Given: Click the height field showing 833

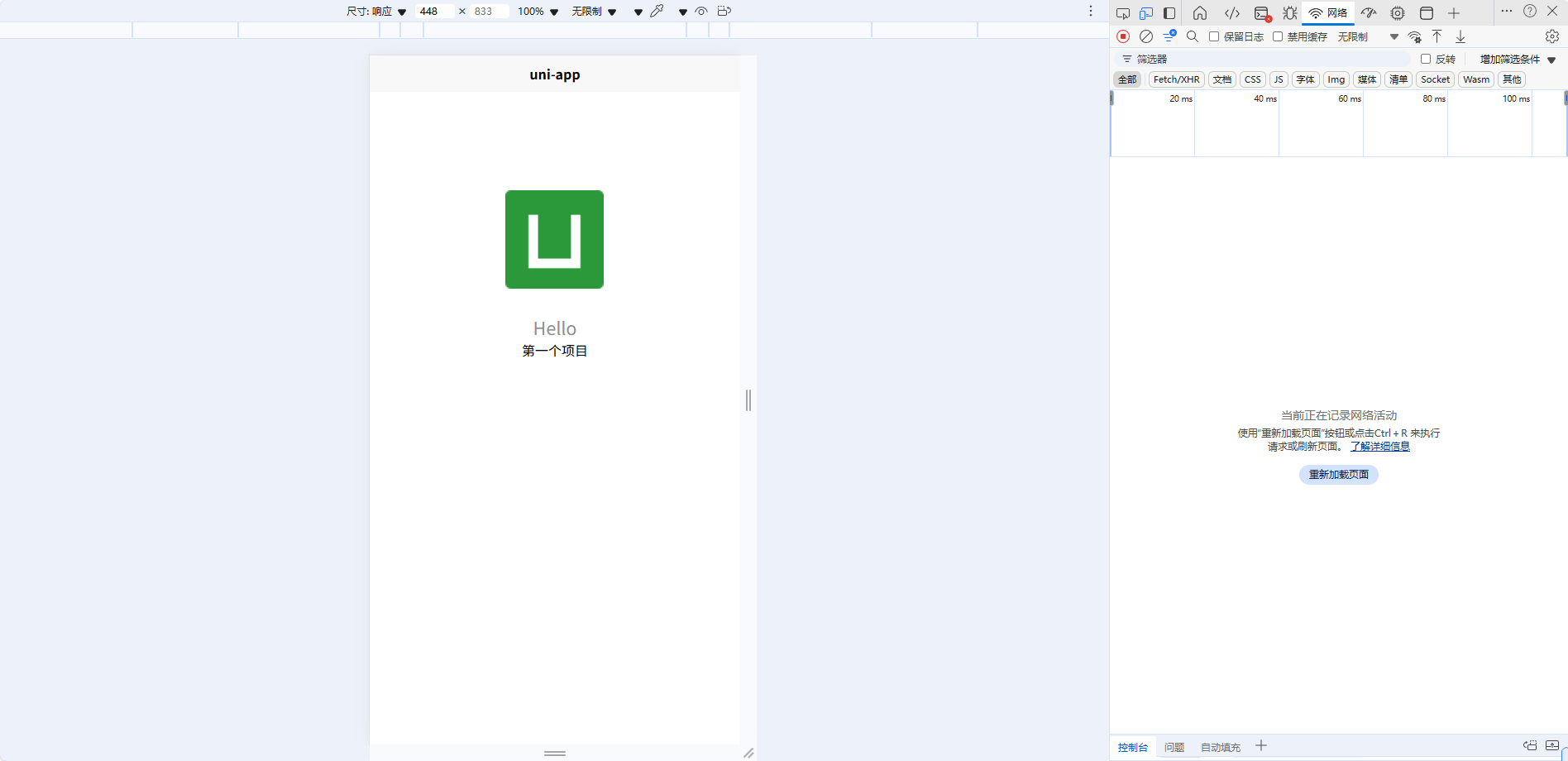Looking at the screenshot, I should tap(489, 12).
